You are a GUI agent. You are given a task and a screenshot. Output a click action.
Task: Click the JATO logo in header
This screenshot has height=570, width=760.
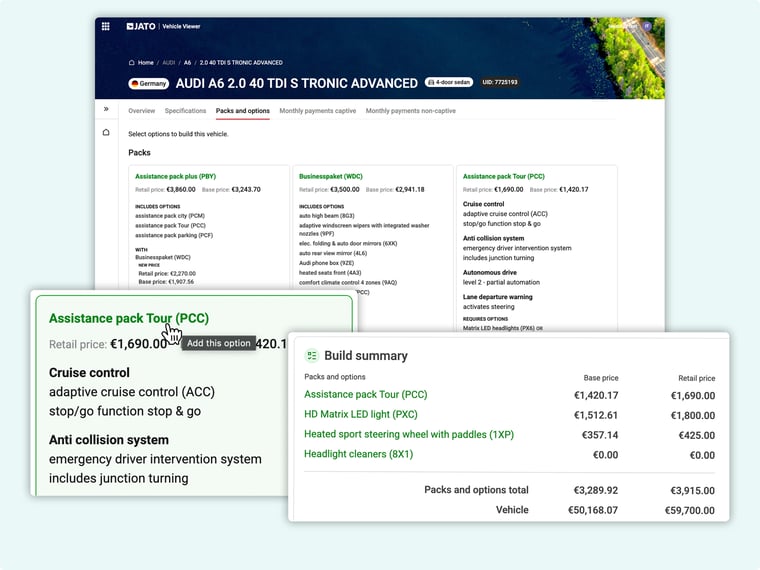tap(141, 26)
